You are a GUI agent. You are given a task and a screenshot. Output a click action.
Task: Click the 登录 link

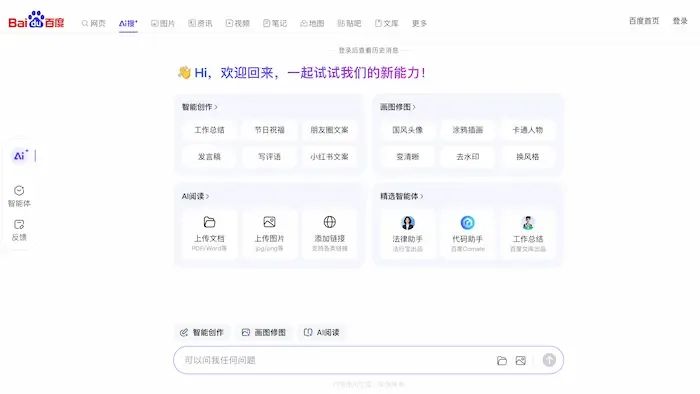pyautogui.click(x=680, y=21)
